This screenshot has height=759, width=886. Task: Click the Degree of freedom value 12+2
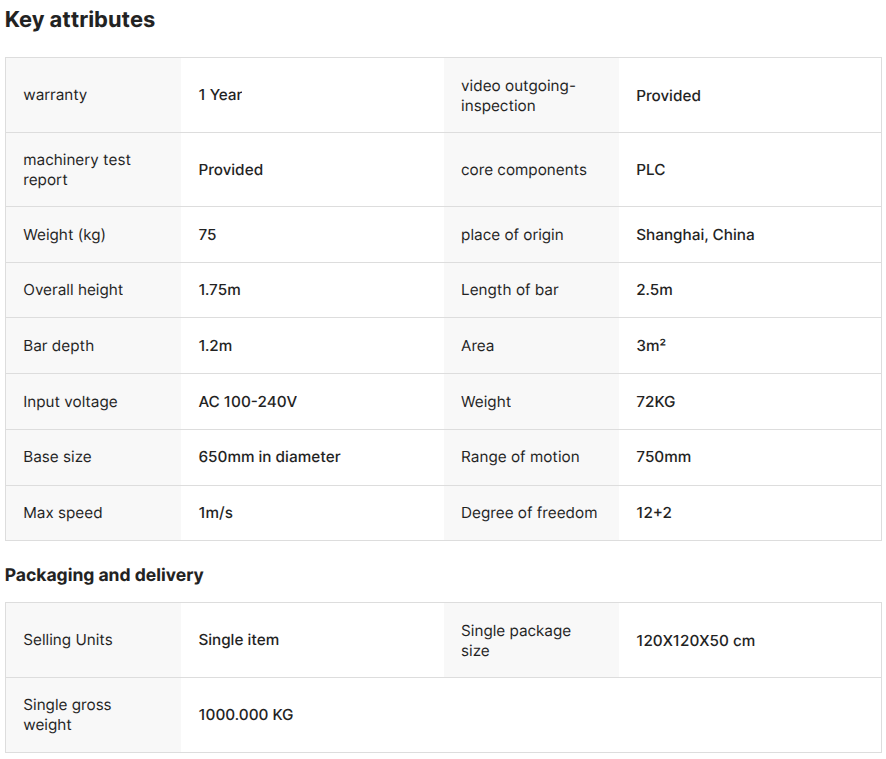654,513
